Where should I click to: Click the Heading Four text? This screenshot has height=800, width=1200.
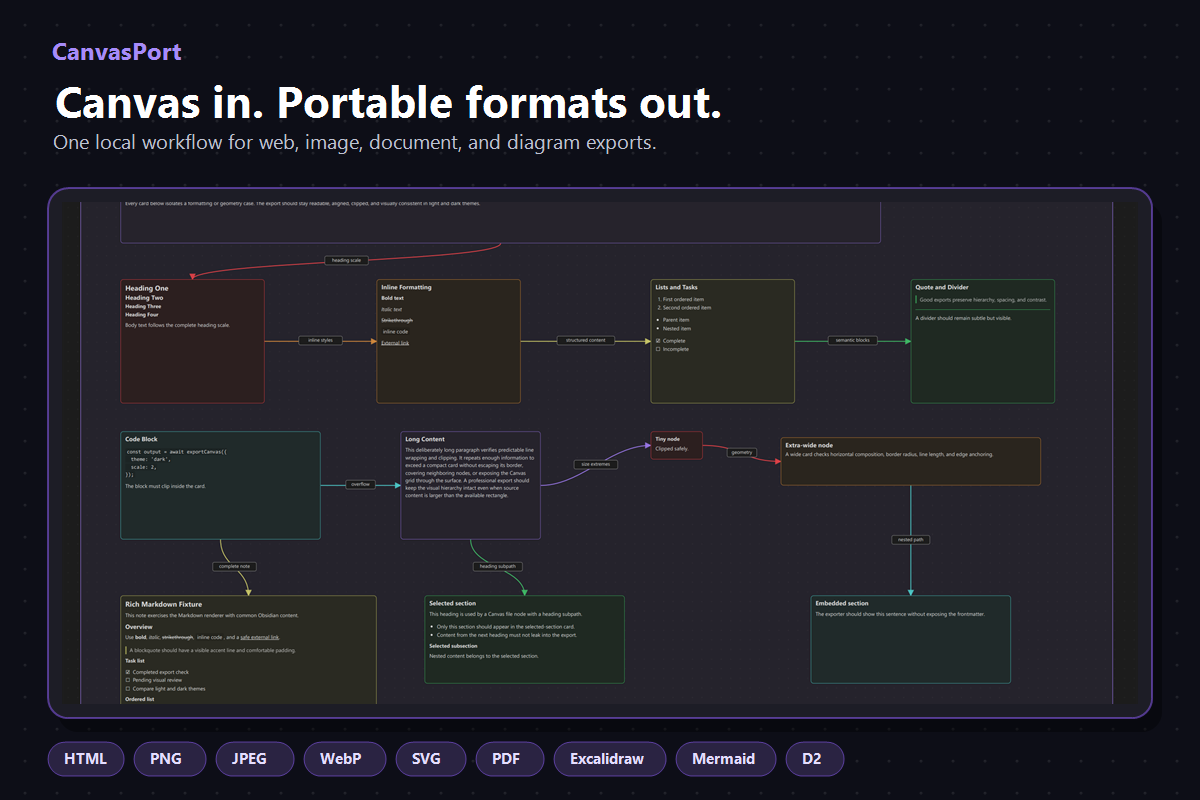(x=142, y=315)
